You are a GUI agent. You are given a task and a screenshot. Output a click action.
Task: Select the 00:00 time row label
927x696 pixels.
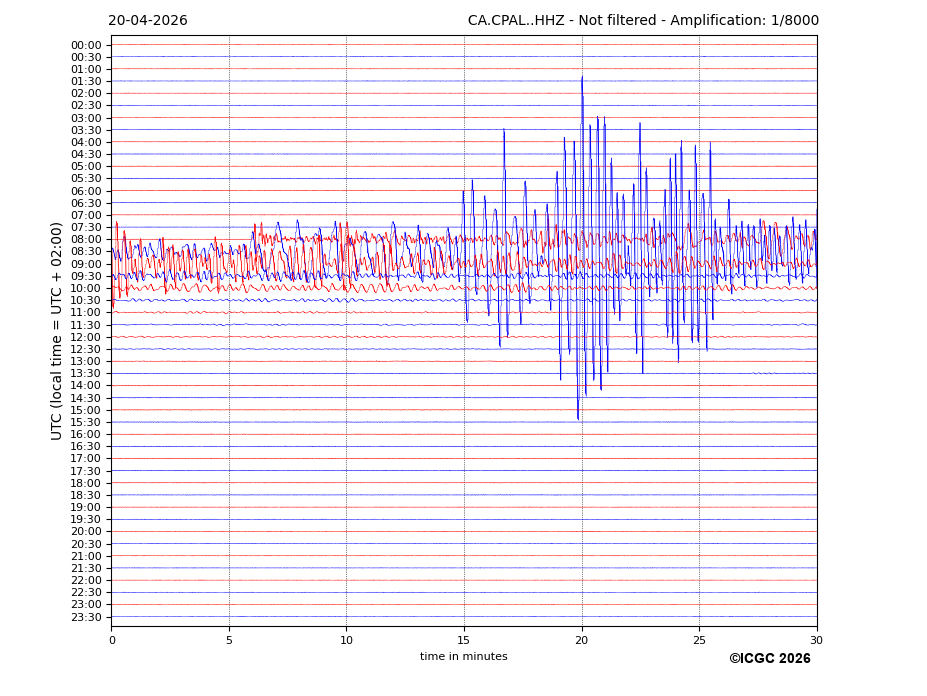[86, 45]
